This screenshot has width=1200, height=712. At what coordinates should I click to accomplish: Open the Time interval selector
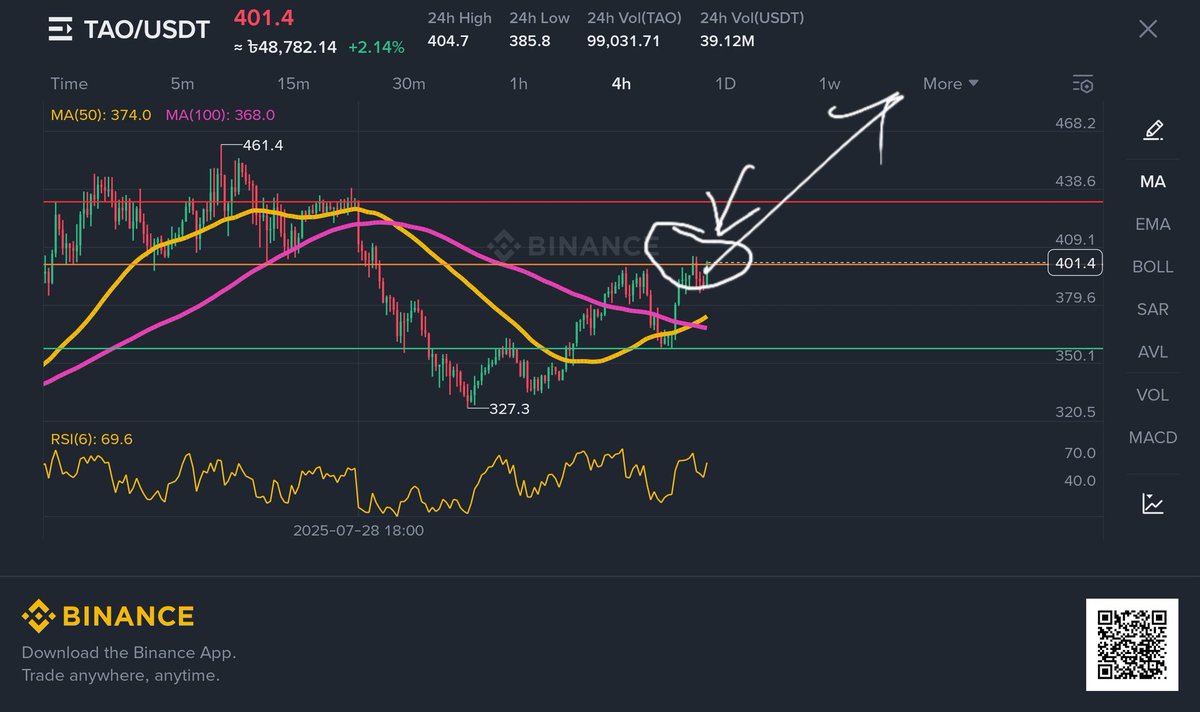click(x=68, y=84)
